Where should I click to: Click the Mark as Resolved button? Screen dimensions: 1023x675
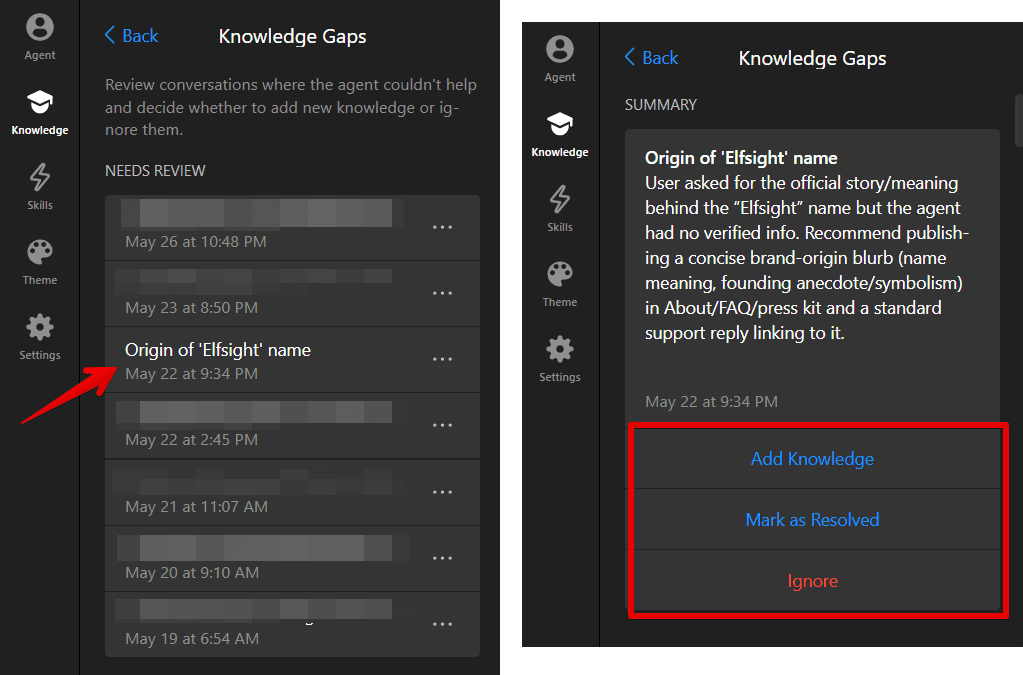pyautogui.click(x=812, y=520)
